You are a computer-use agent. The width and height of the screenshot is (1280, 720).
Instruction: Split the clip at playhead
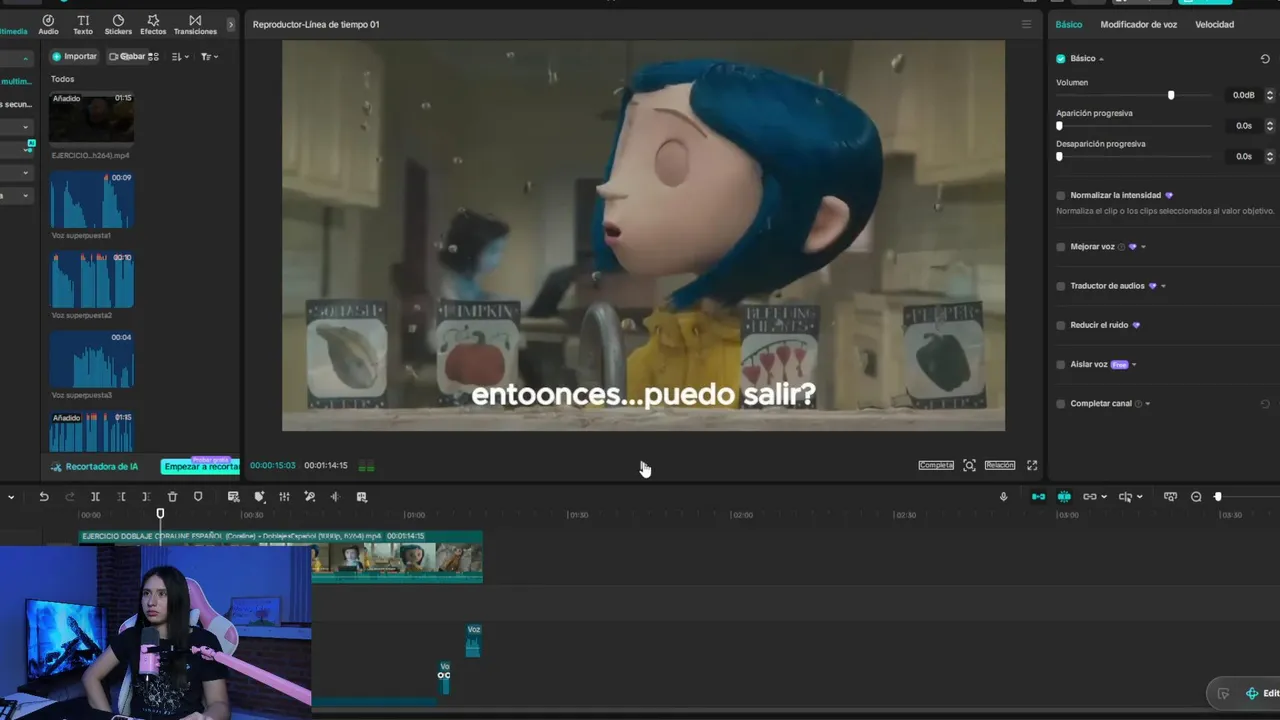[95, 497]
